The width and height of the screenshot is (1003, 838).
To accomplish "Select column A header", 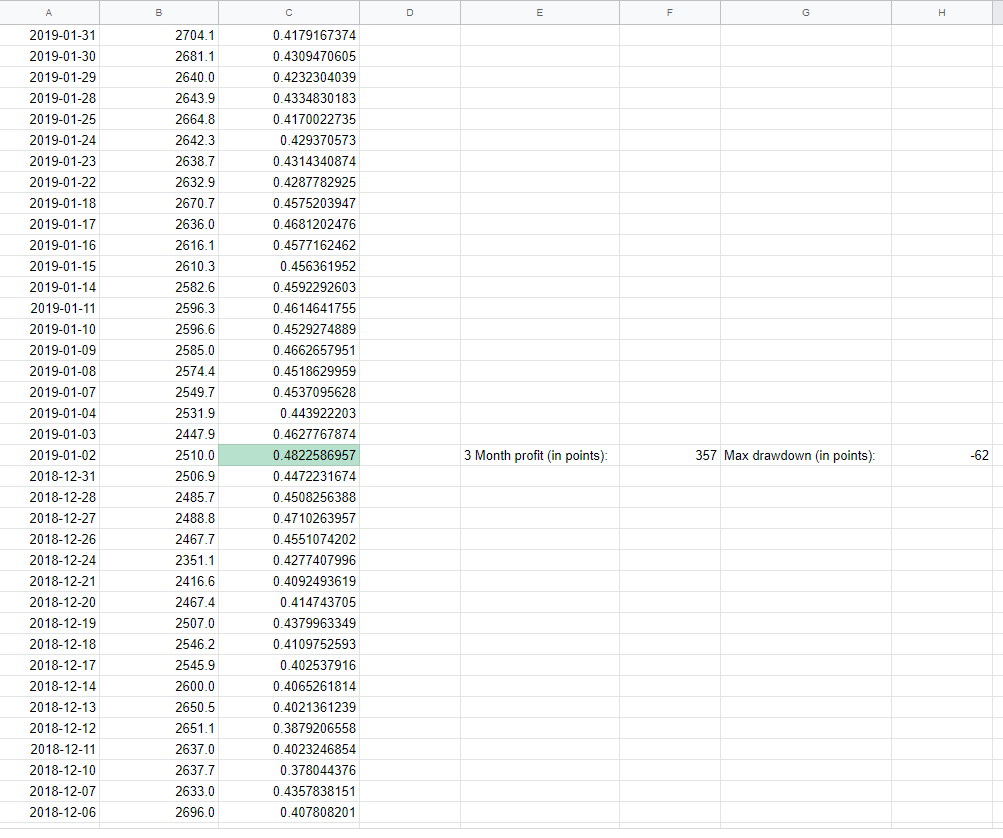I will tap(49, 12).
